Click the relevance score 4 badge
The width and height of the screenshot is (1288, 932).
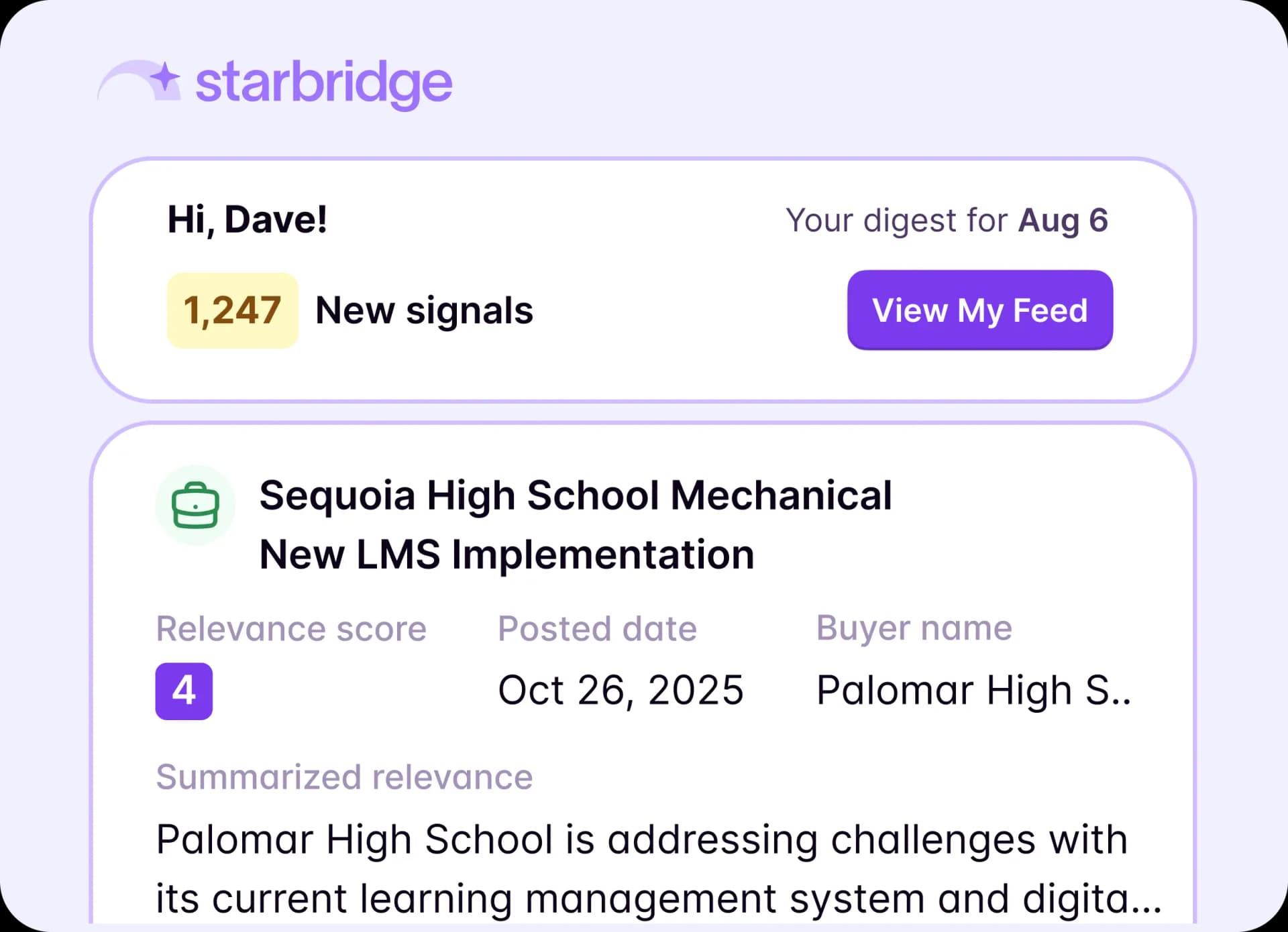tap(184, 691)
